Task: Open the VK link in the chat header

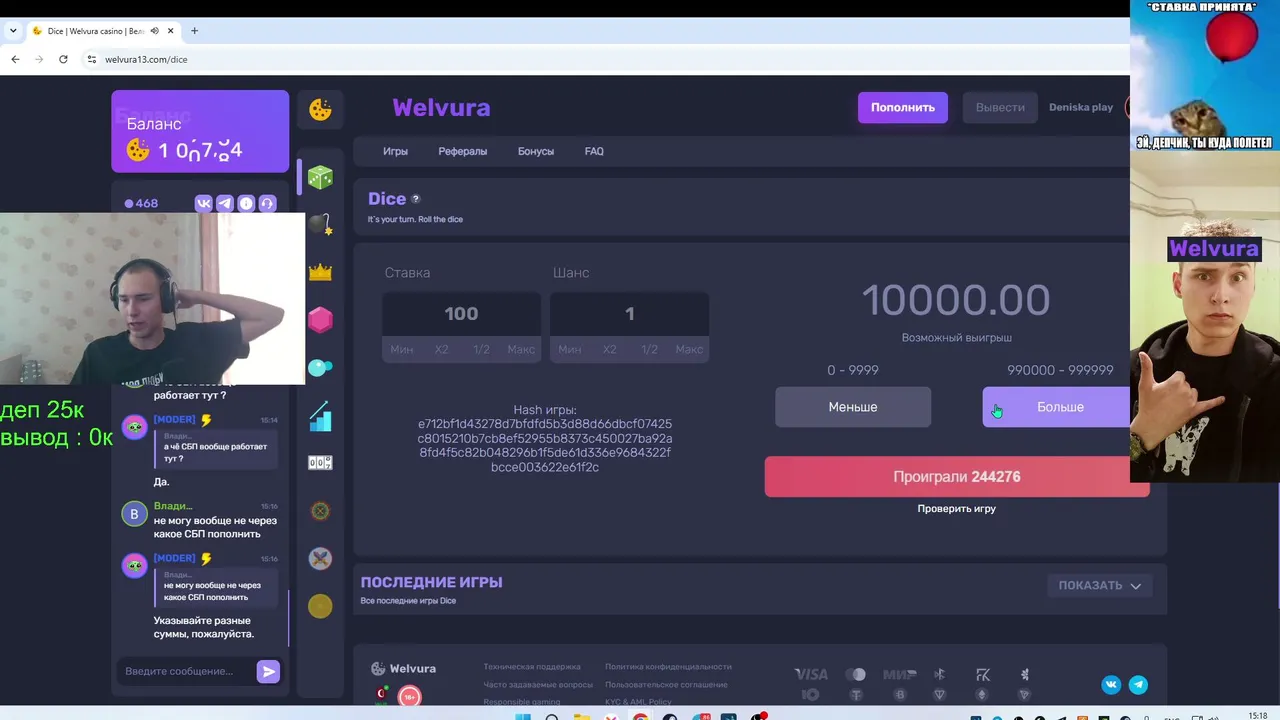Action: point(204,203)
